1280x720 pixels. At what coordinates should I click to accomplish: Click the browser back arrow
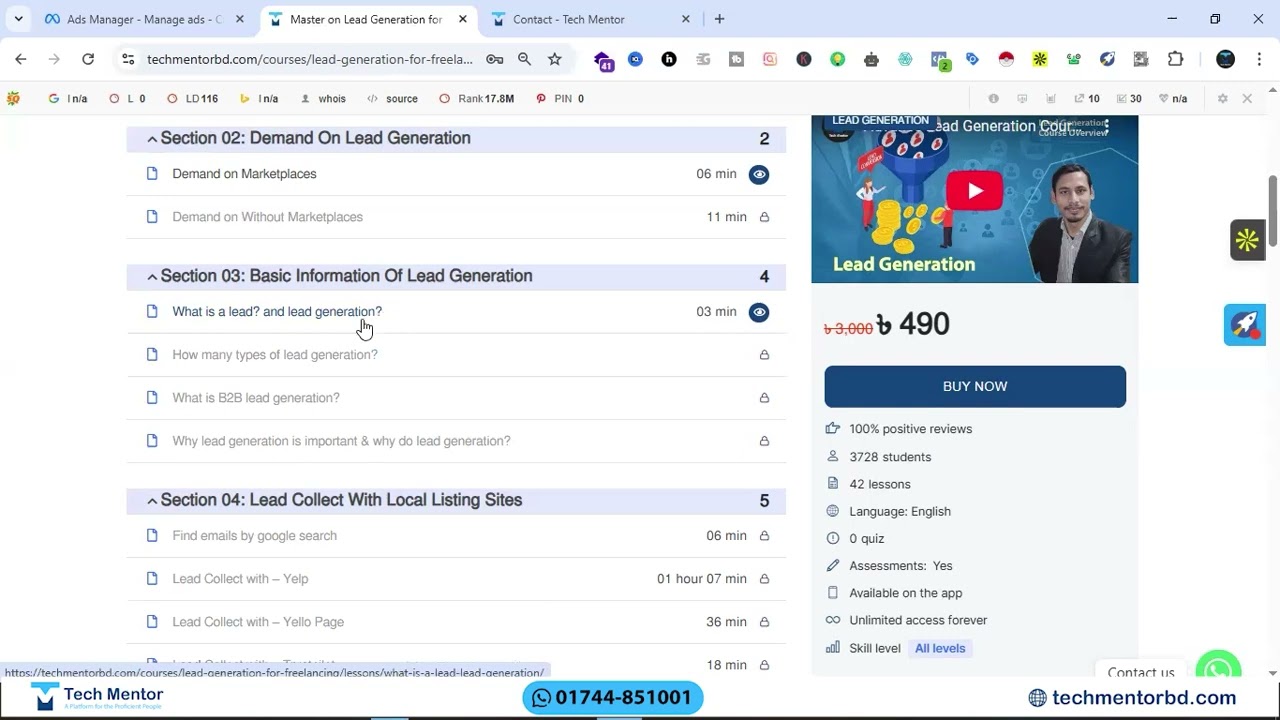point(21,59)
